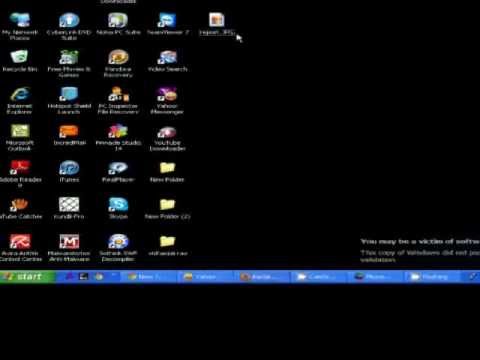Switch to the first taskbar window button

(149, 277)
